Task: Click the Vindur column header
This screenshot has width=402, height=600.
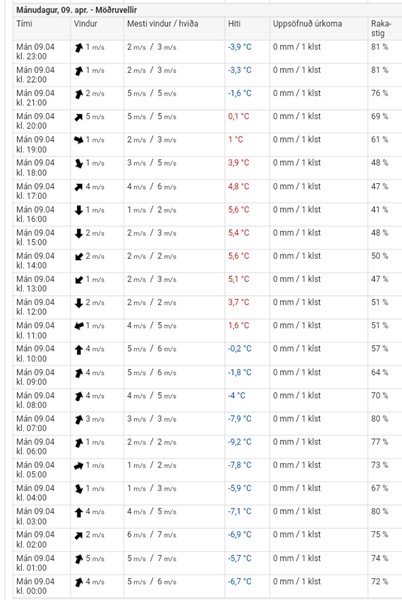Action: click(x=85, y=24)
